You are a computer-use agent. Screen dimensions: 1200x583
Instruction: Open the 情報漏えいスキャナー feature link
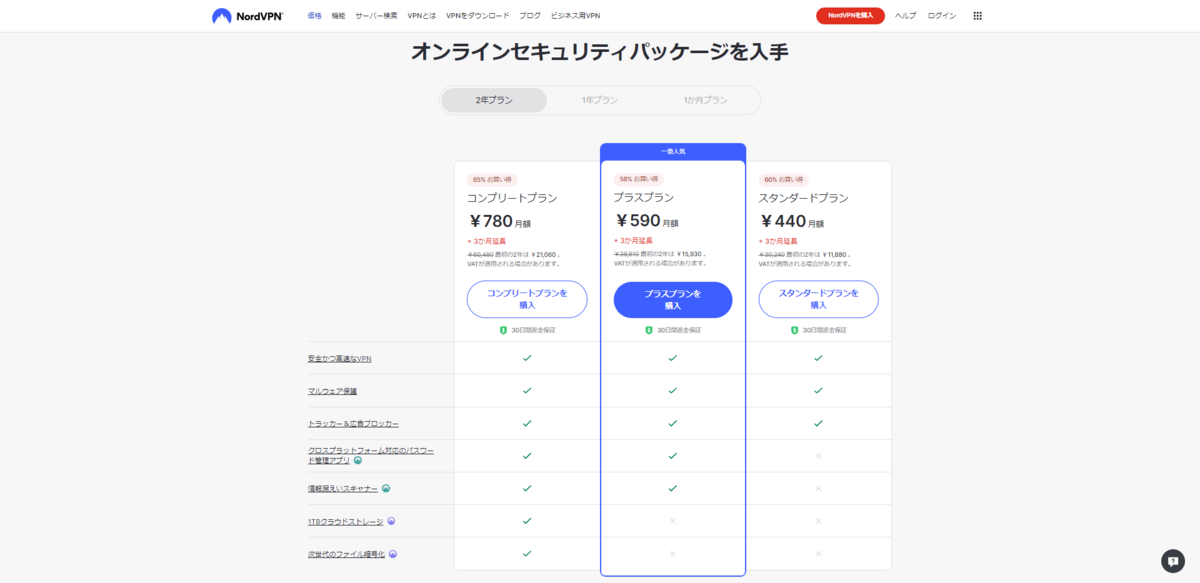tap(343, 489)
